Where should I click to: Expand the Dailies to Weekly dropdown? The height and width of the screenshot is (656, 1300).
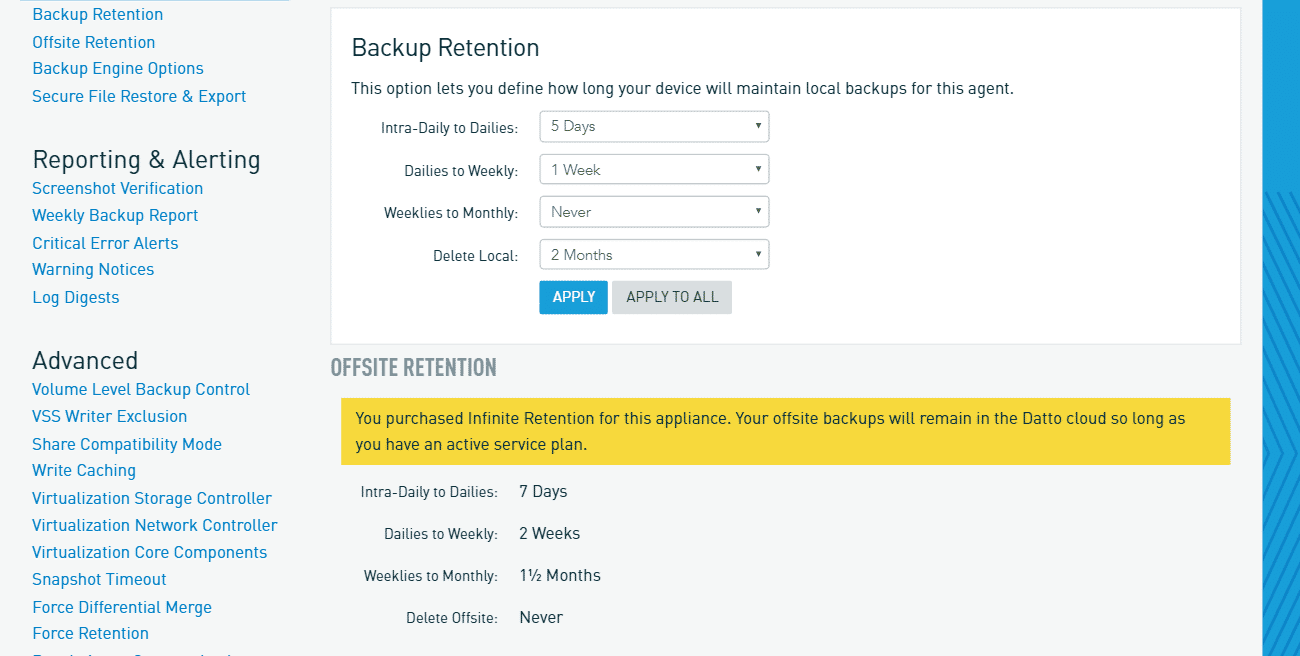(653, 170)
